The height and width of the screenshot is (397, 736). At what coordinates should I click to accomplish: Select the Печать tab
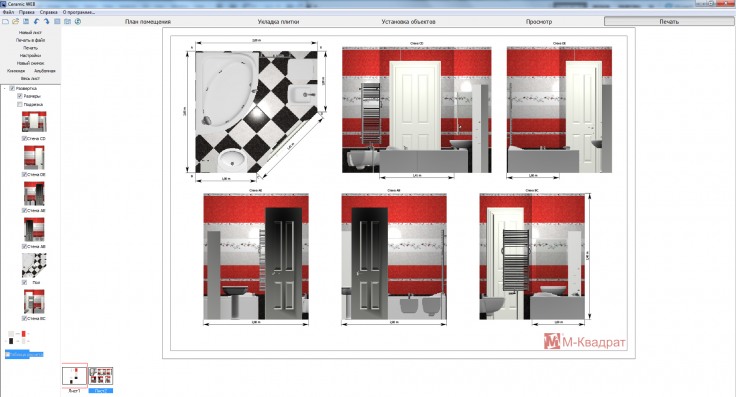pos(669,22)
